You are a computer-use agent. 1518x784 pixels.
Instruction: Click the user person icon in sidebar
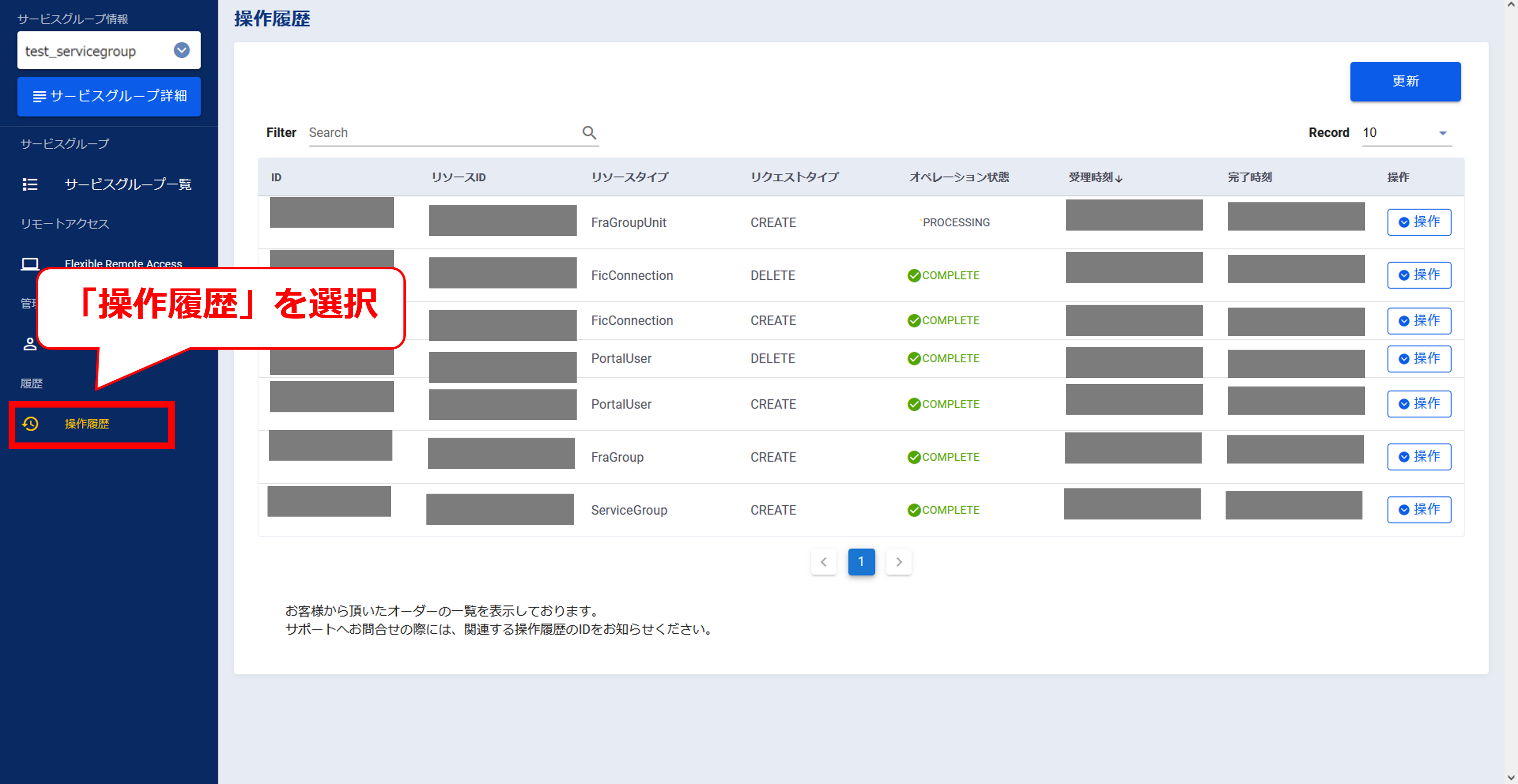coord(30,344)
